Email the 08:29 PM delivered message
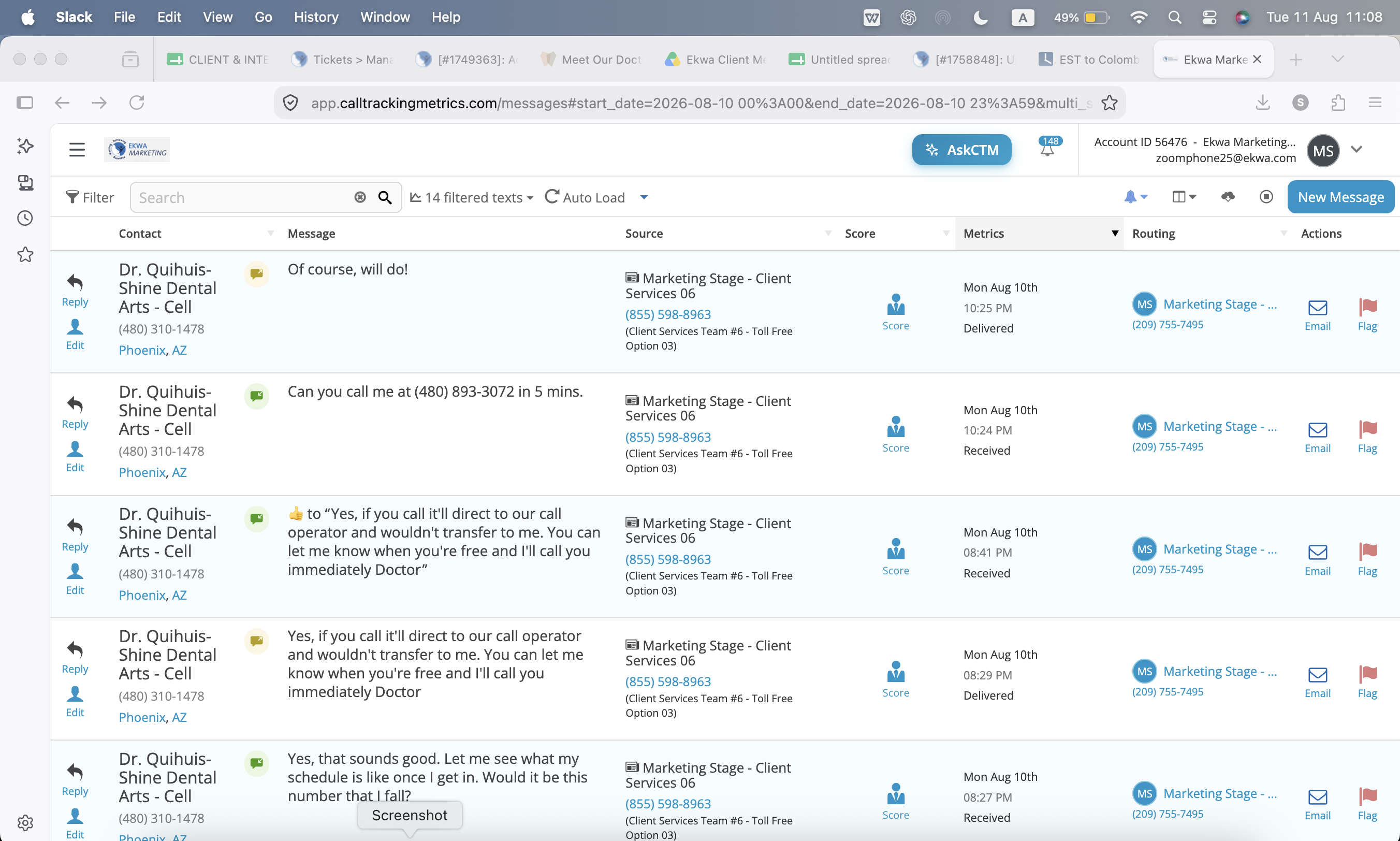This screenshot has width=1400, height=841. point(1317,683)
